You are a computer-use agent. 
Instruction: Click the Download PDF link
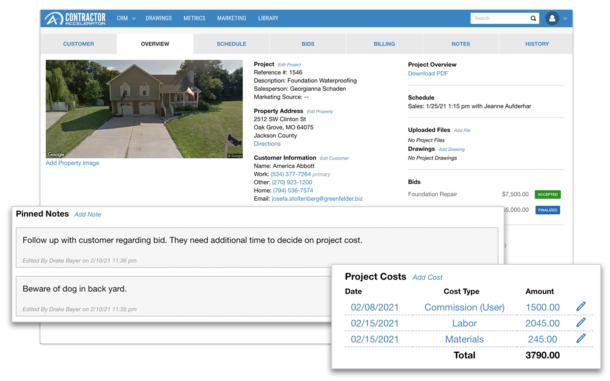(428, 74)
